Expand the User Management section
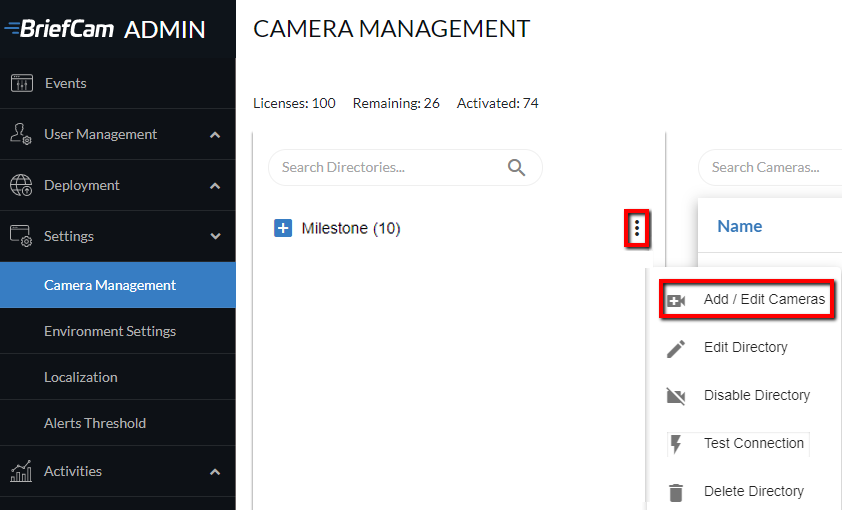Image resolution: width=850 pixels, height=510 pixels. point(215,134)
